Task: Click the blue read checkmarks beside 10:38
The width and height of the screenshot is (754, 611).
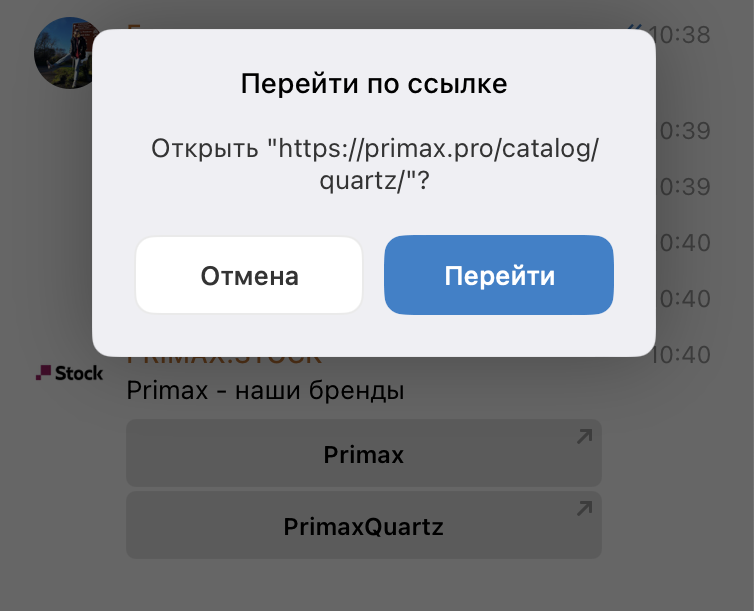Action: click(636, 27)
